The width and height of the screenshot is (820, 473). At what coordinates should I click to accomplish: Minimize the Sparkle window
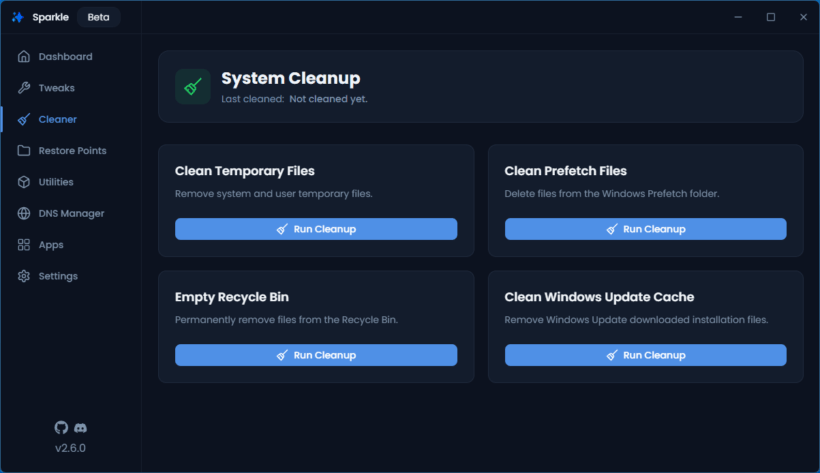(x=738, y=17)
